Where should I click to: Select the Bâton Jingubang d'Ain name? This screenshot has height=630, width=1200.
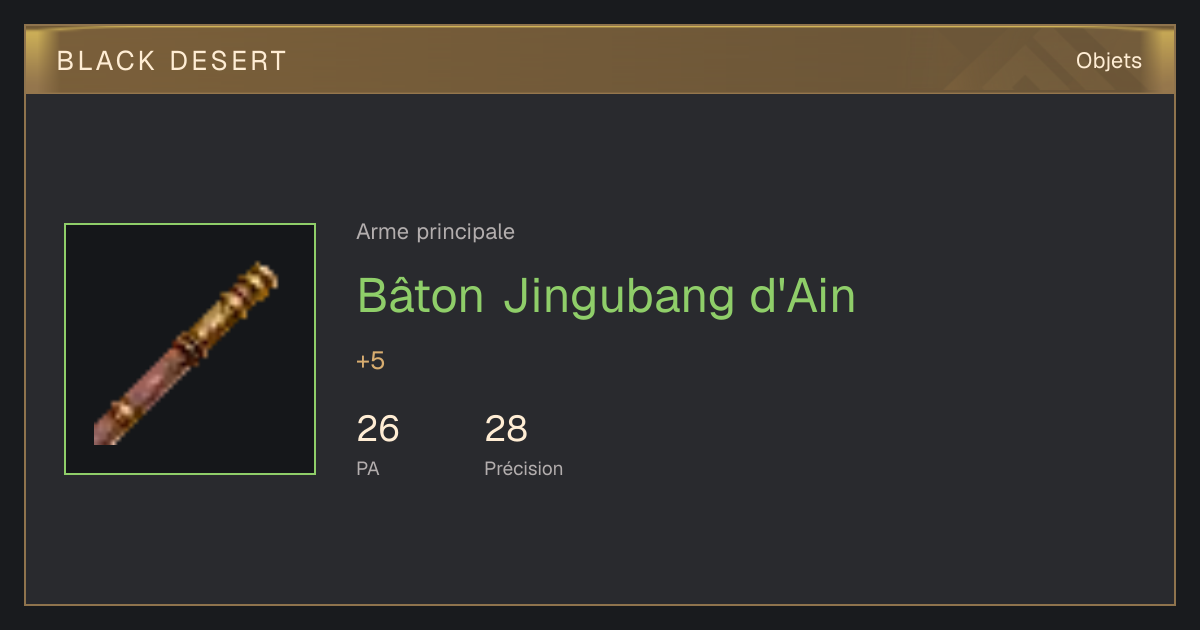tap(606, 296)
